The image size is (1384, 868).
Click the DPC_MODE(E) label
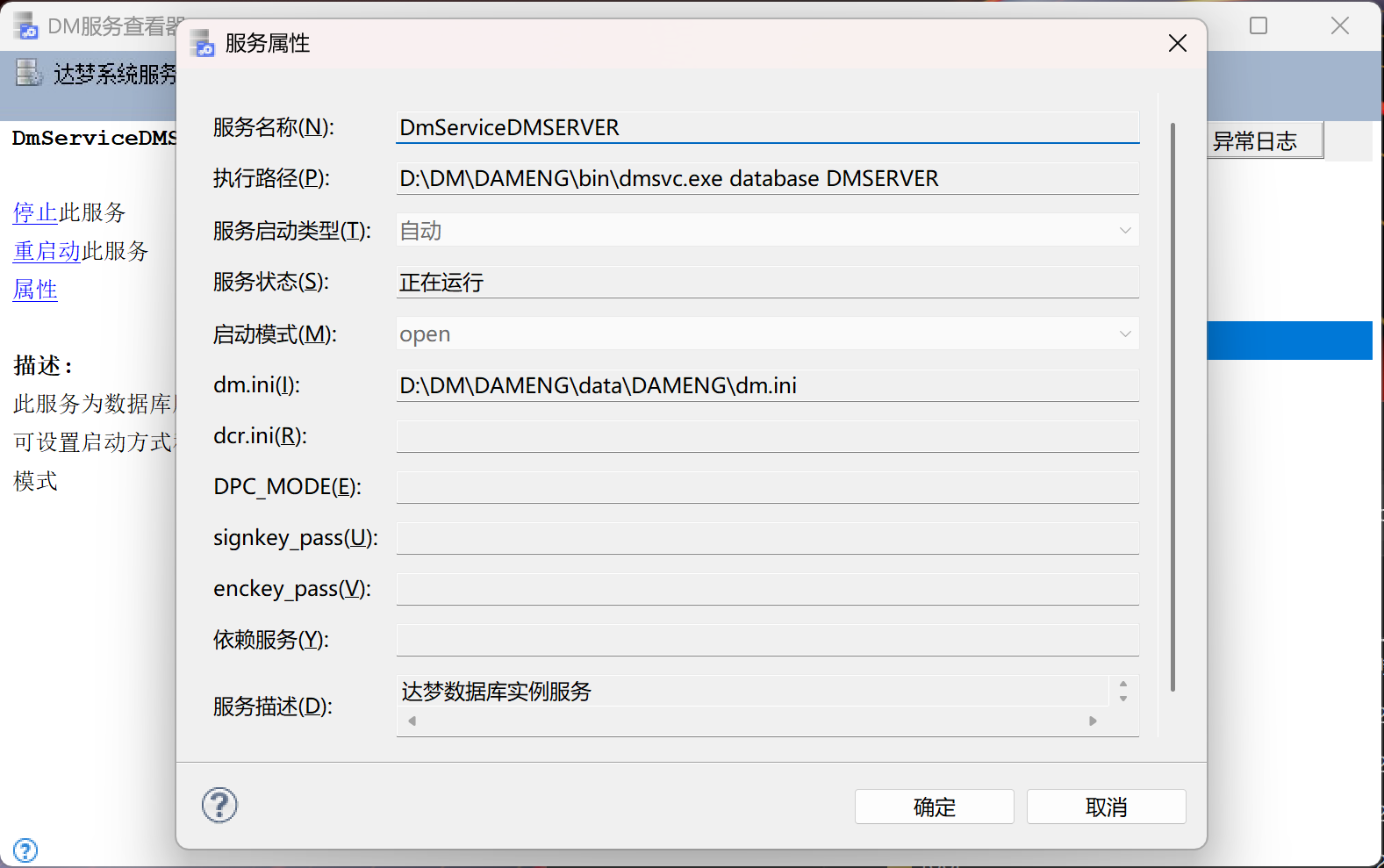288,487
